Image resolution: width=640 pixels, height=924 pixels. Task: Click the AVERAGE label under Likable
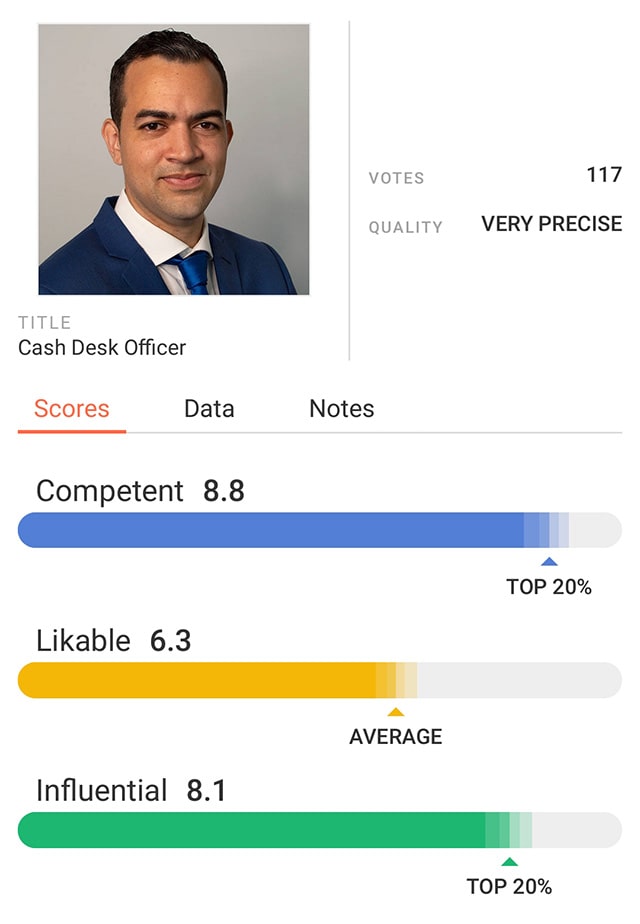pyautogui.click(x=396, y=737)
